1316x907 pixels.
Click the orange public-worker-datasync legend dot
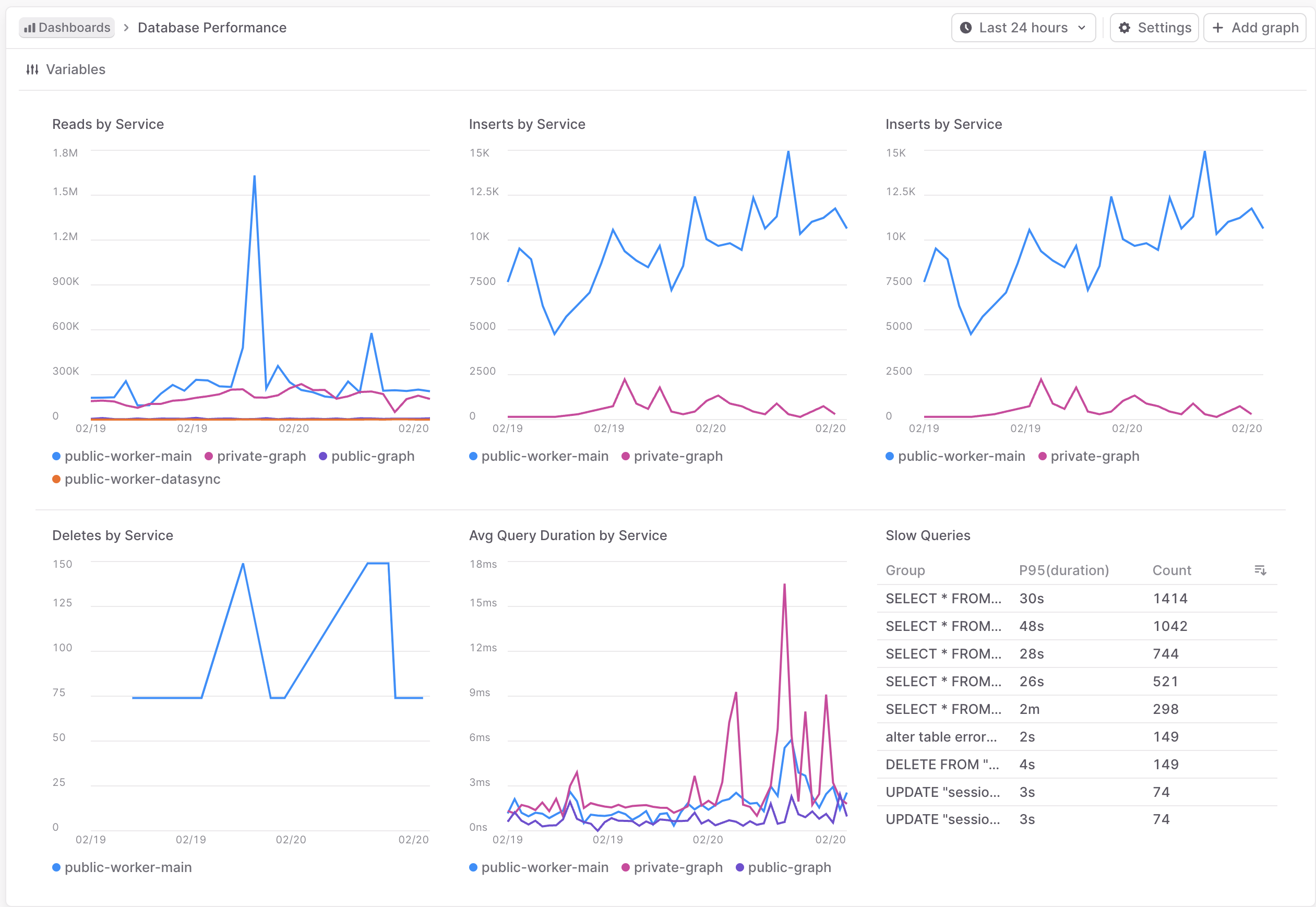(x=56, y=479)
